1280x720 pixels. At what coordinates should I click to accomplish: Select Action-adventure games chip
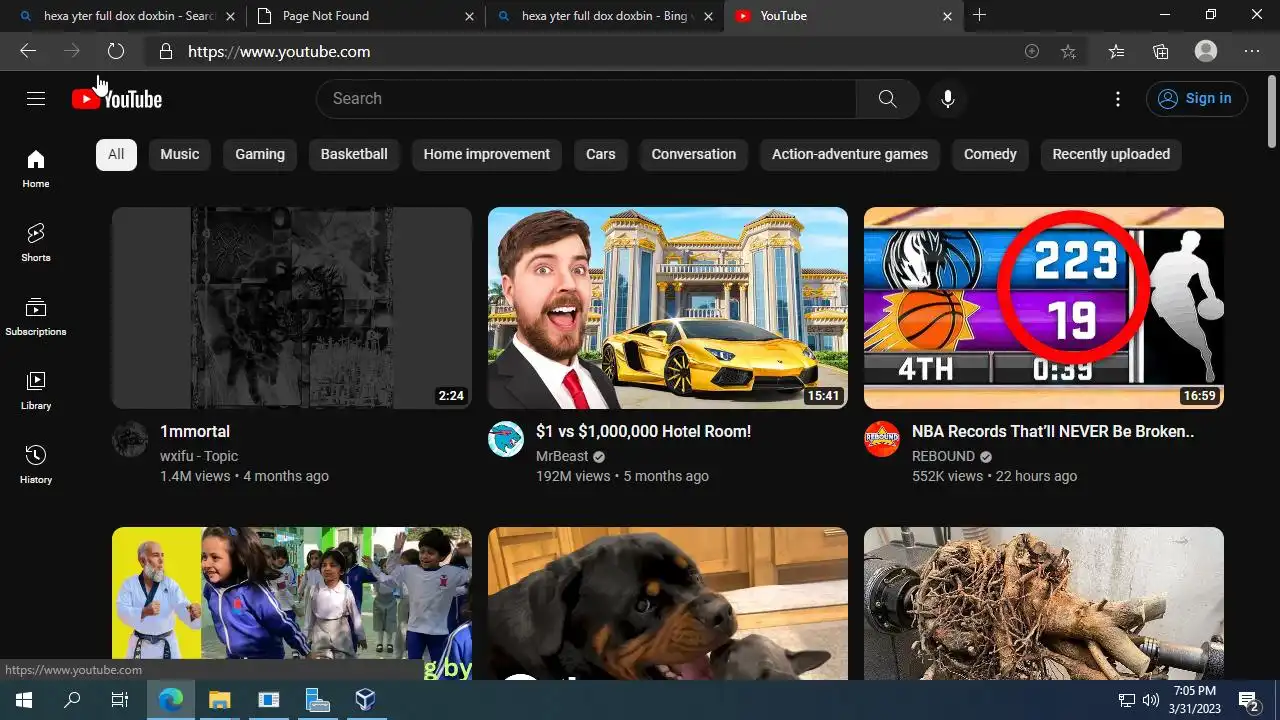point(850,154)
